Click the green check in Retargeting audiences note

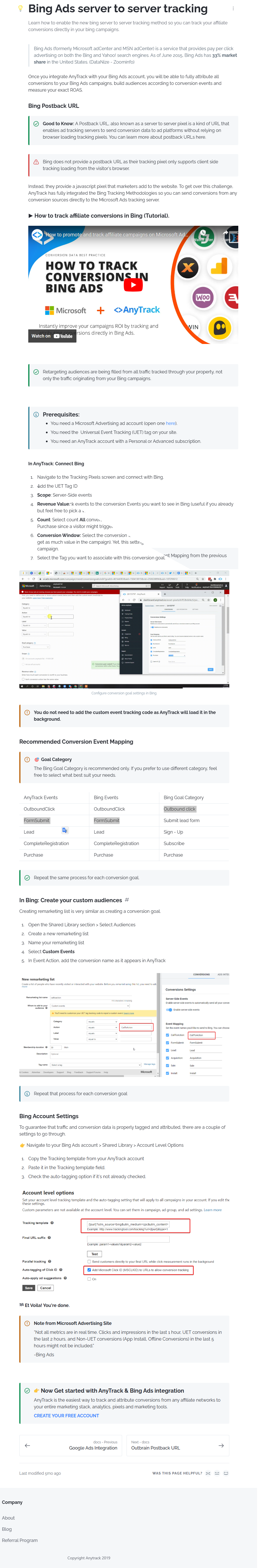[x=36, y=371]
